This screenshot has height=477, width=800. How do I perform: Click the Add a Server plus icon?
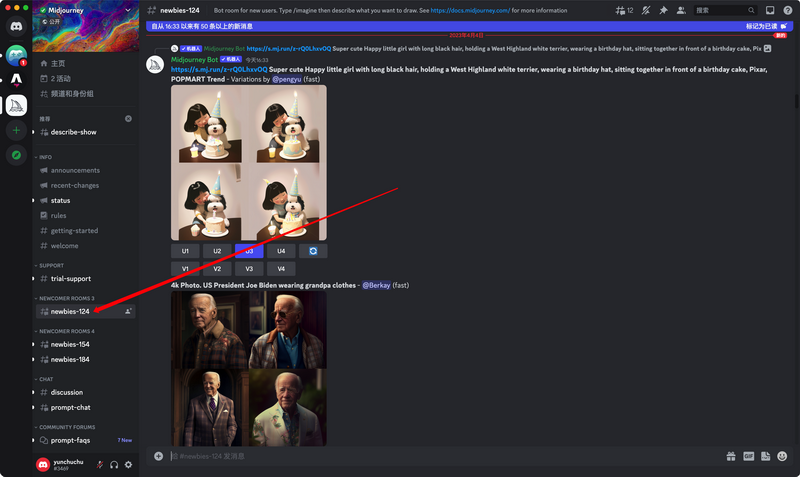click(16, 130)
